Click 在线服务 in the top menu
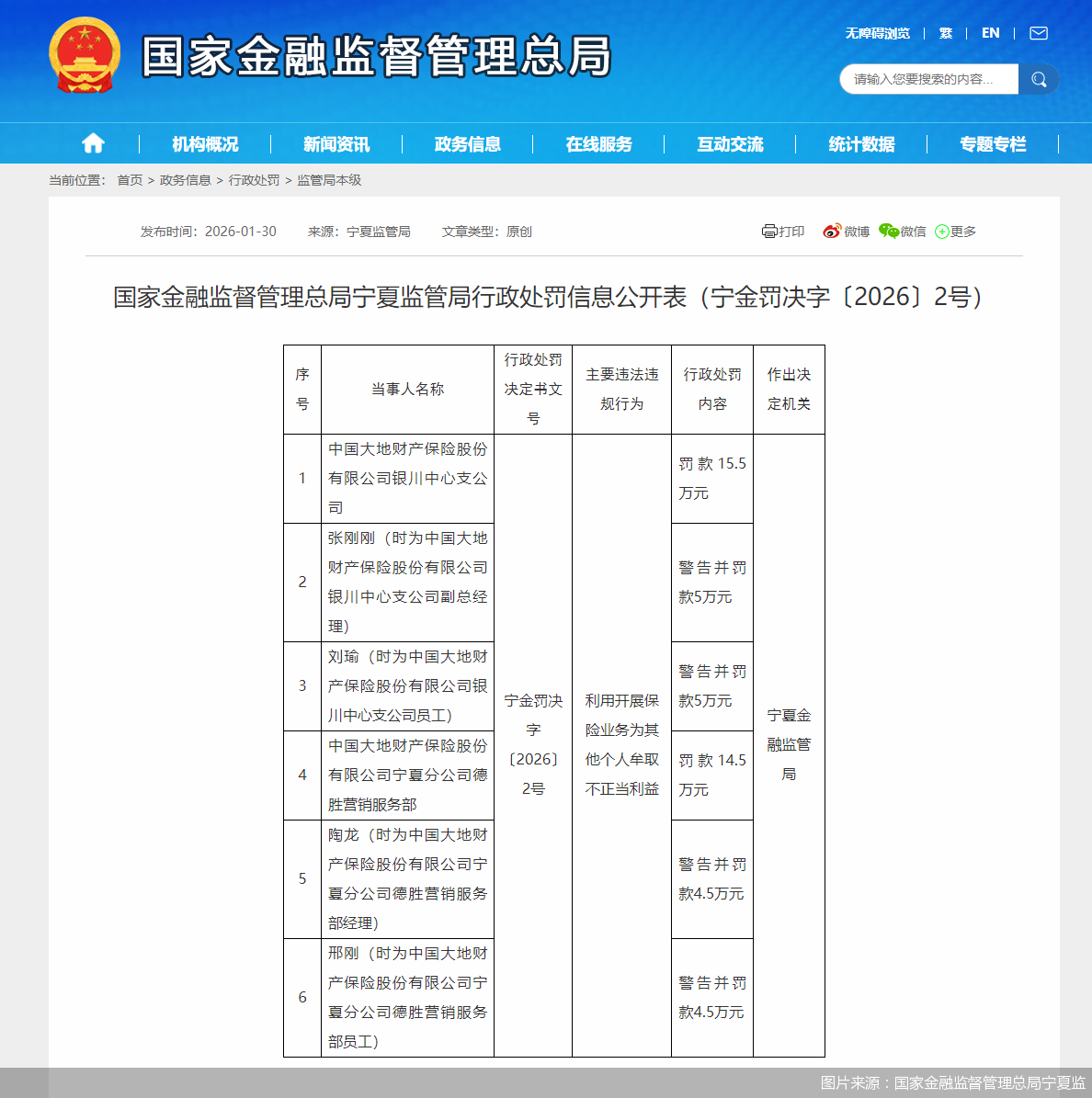The width and height of the screenshot is (1092, 1098). pos(598,143)
